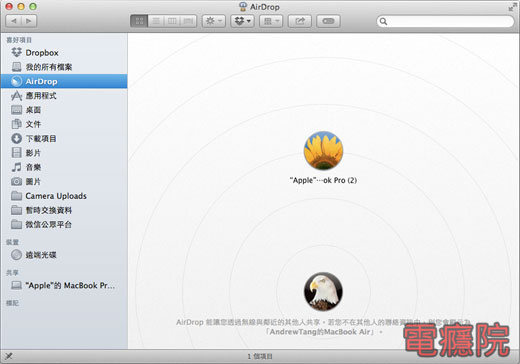The height and width of the screenshot is (364, 520).
Task: Select "Apple"的 MacBook Pr… shared computer
Action: [64, 286]
